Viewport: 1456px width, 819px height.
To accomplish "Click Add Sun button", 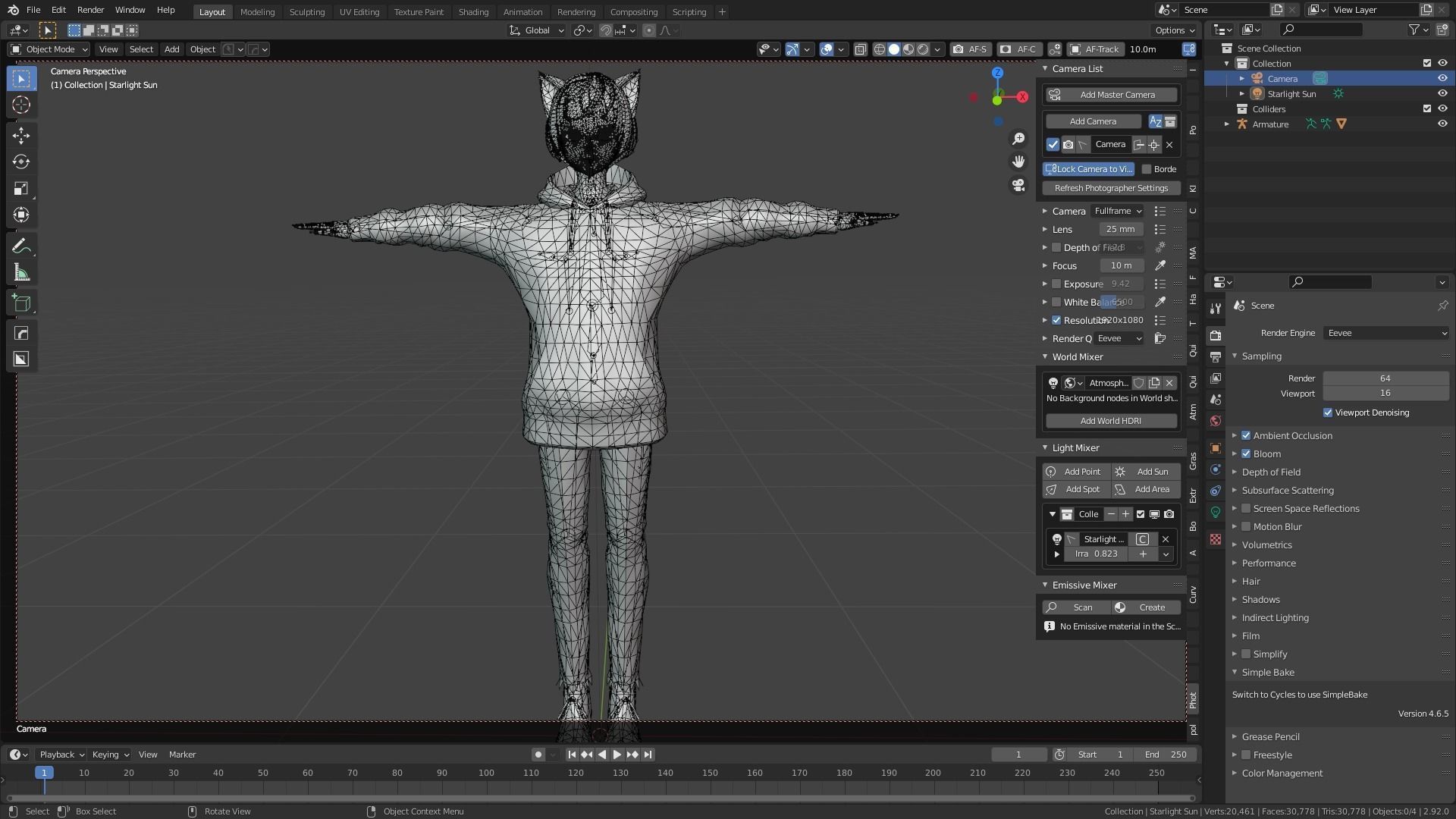I will (x=1146, y=472).
